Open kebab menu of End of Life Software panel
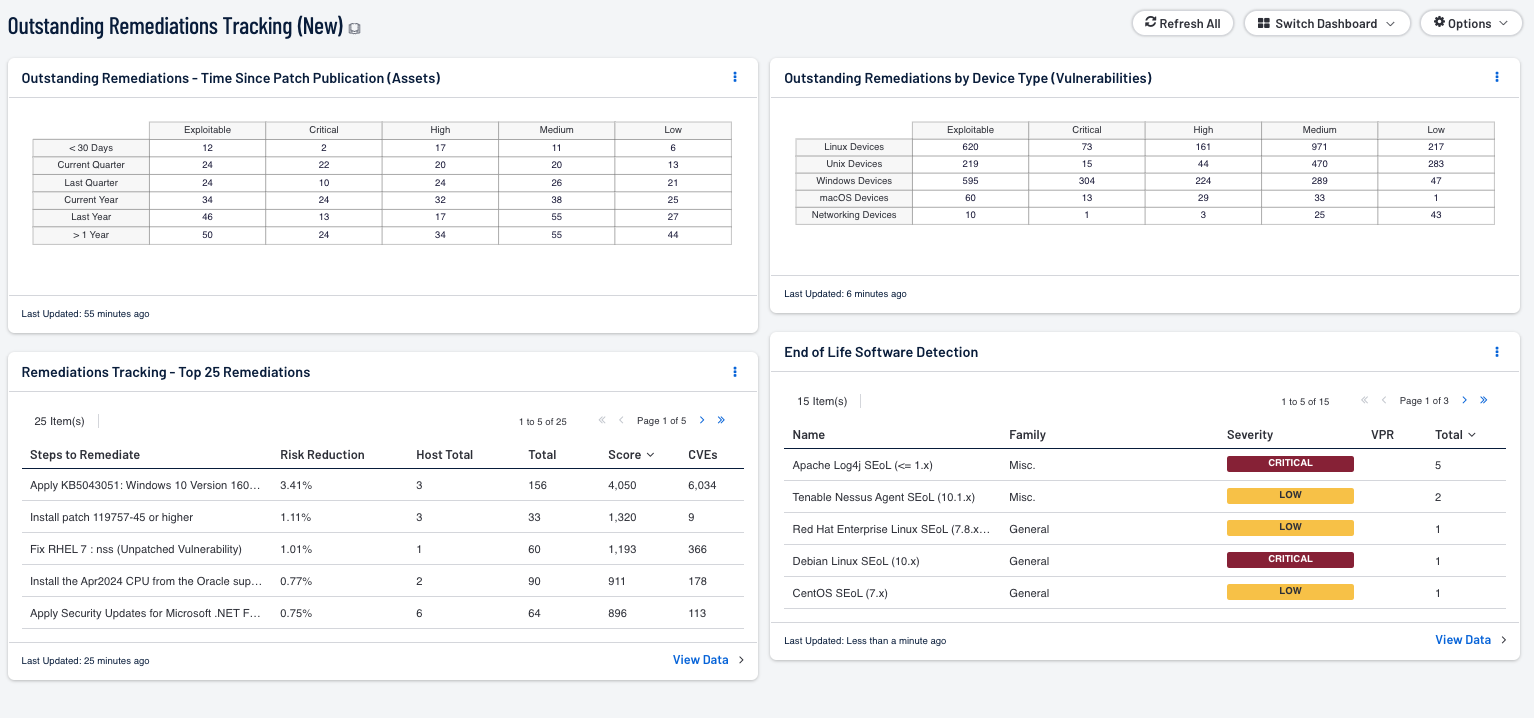1534x718 pixels. coord(1497,352)
